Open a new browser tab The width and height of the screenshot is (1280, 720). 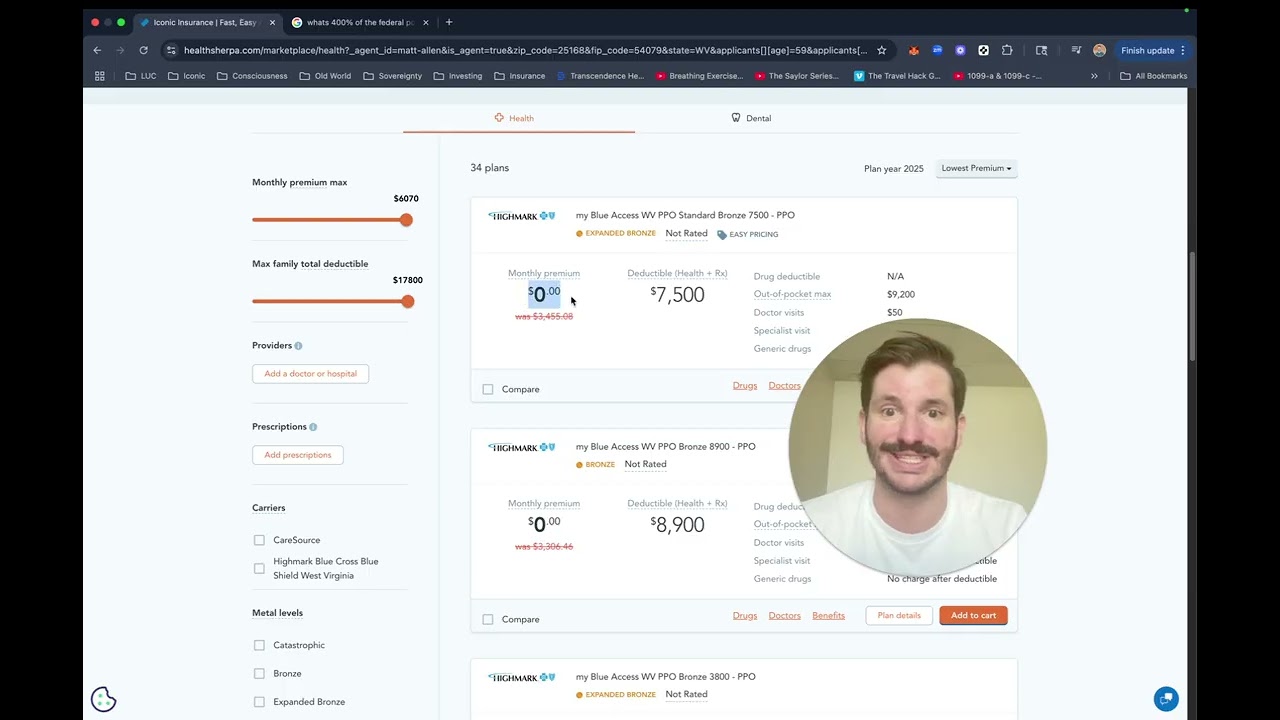(x=449, y=22)
